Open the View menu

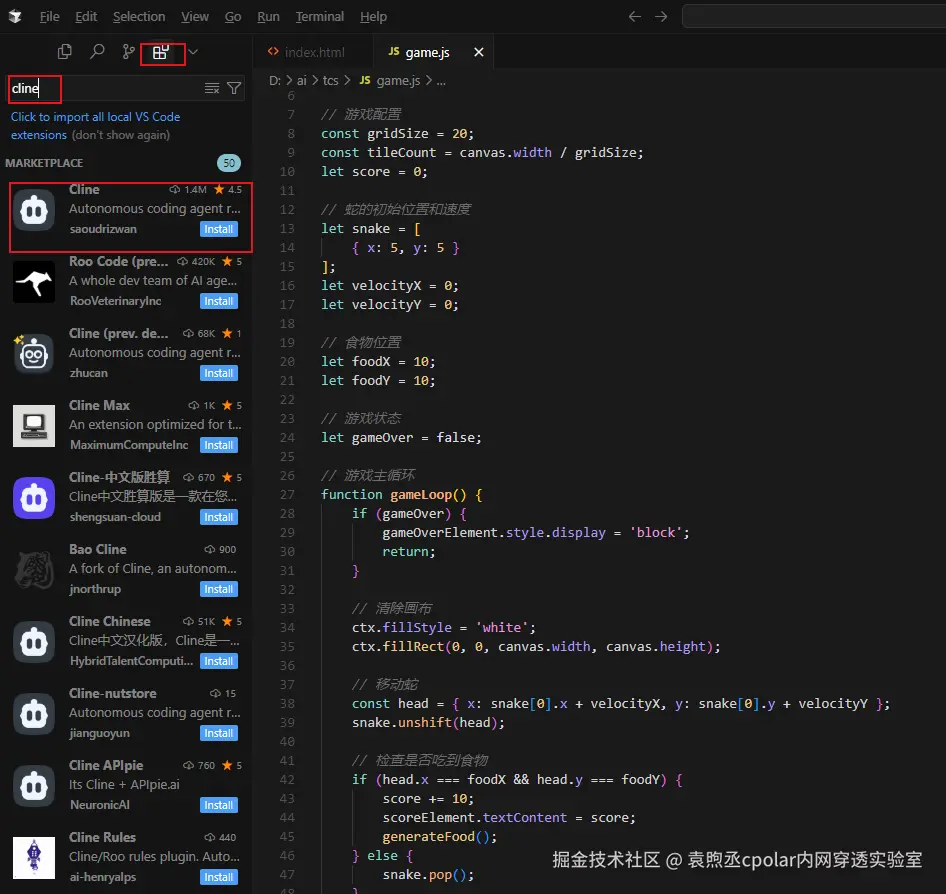[195, 17]
